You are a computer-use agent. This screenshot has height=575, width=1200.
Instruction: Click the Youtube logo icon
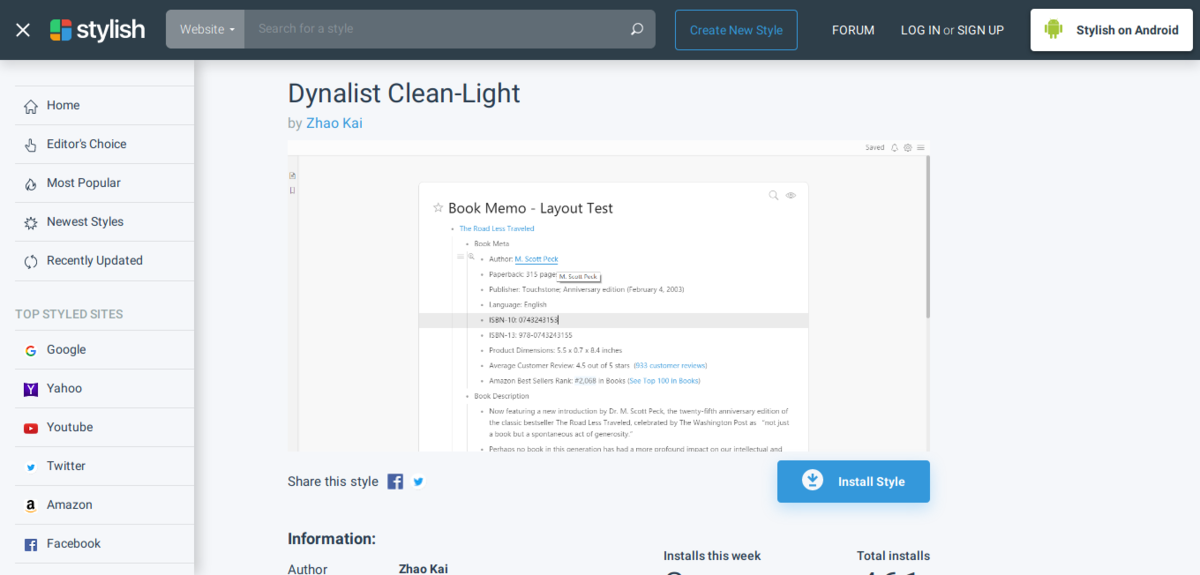pos(30,428)
